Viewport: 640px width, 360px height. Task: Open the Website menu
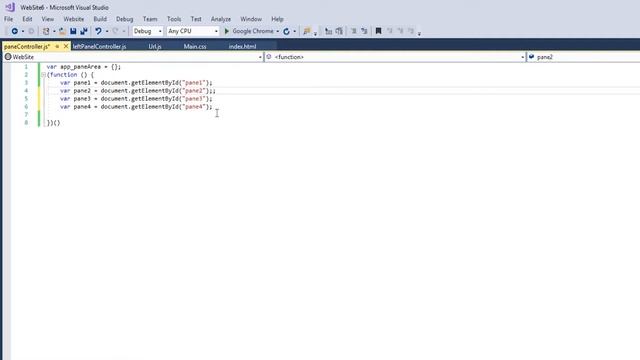click(x=73, y=19)
